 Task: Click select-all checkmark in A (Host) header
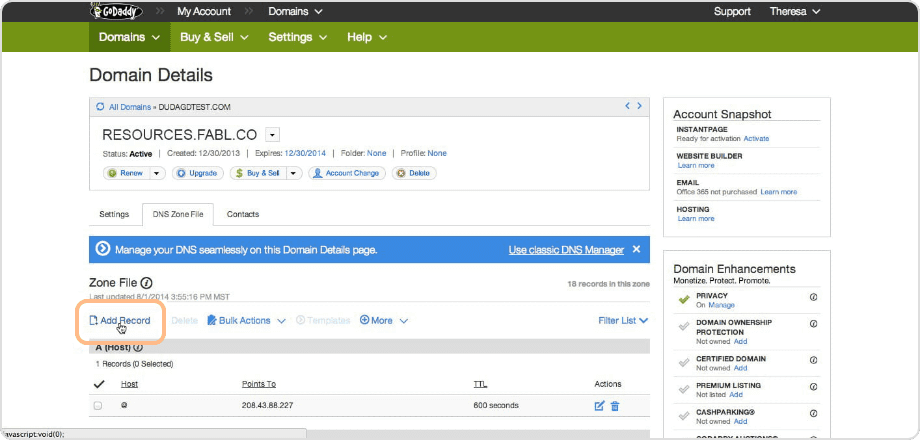point(99,384)
